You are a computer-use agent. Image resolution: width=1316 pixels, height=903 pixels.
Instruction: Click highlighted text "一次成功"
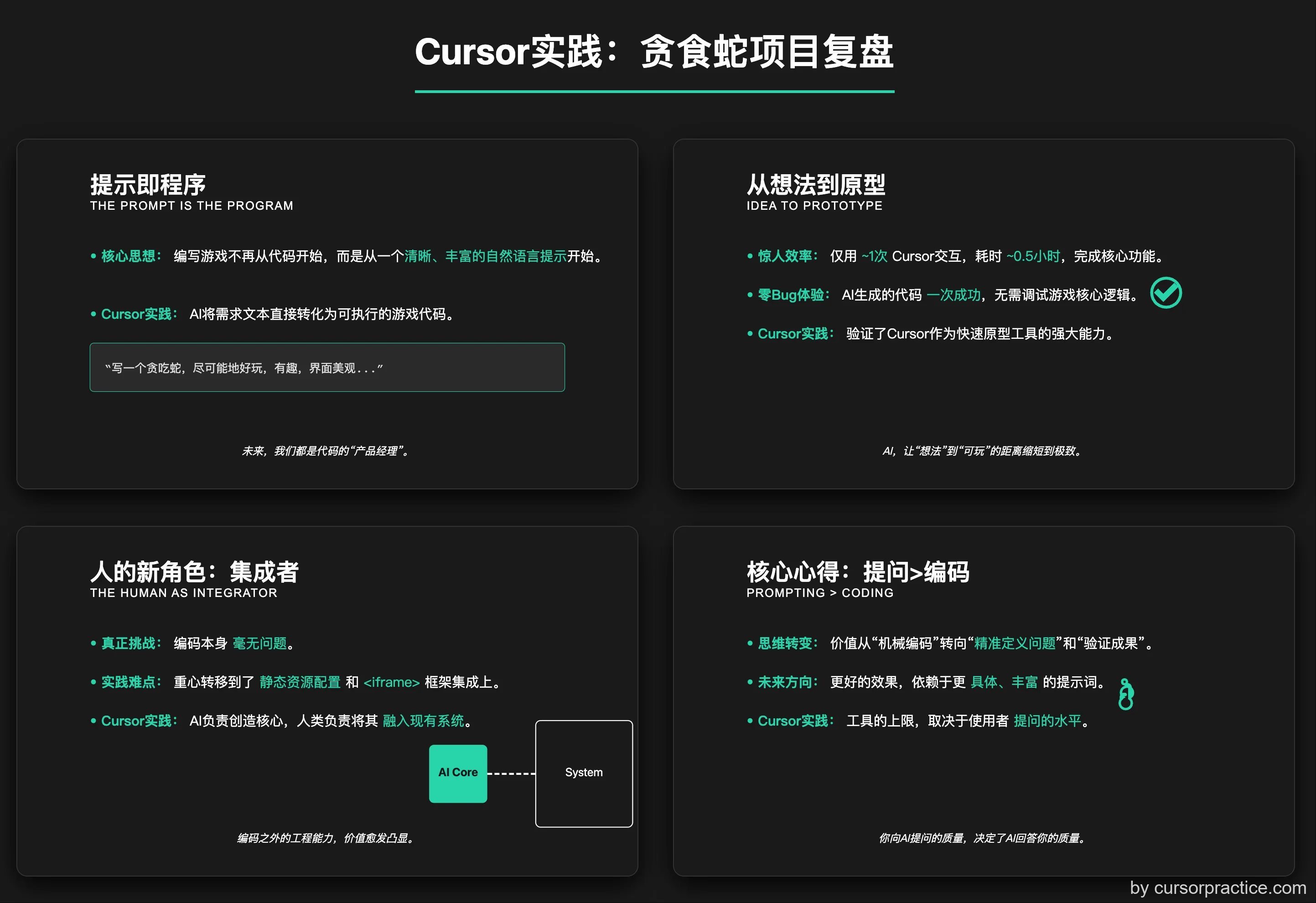pyautogui.click(x=953, y=295)
